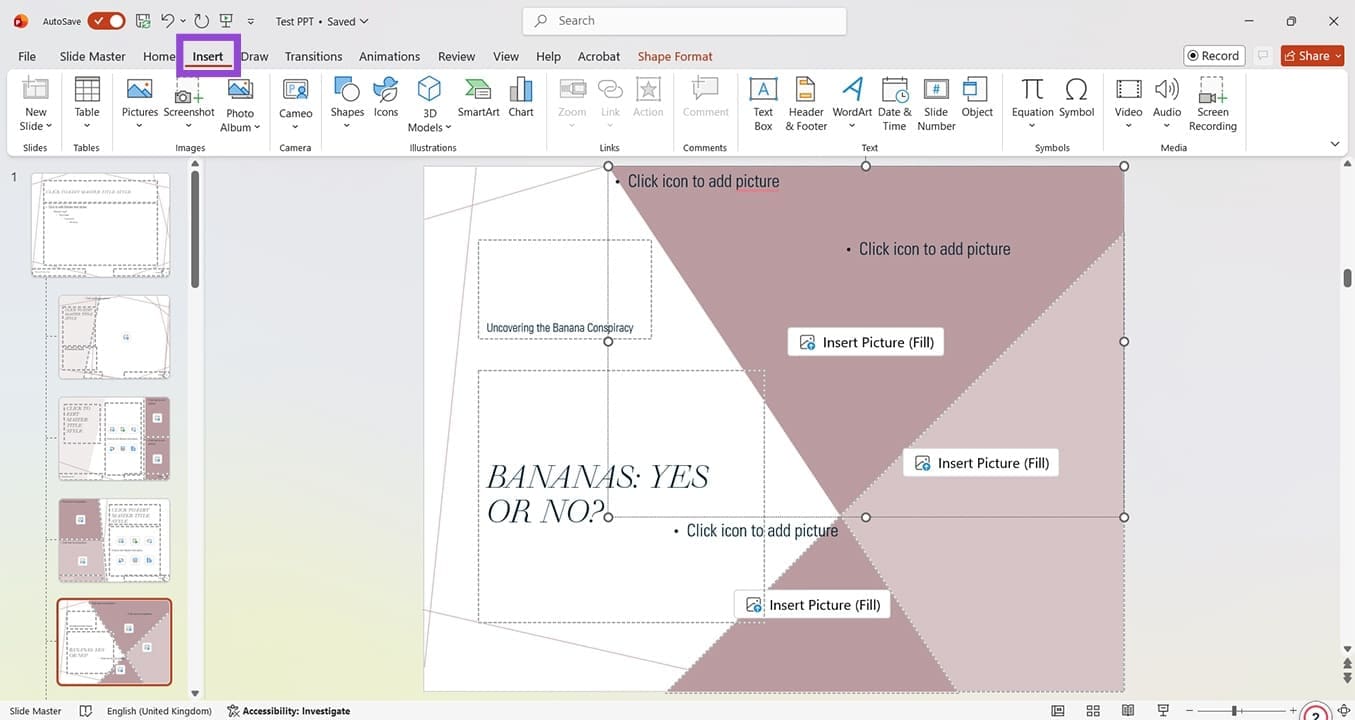This screenshot has height=720, width=1355.
Task: Click the Share button
Action: pos(1312,56)
